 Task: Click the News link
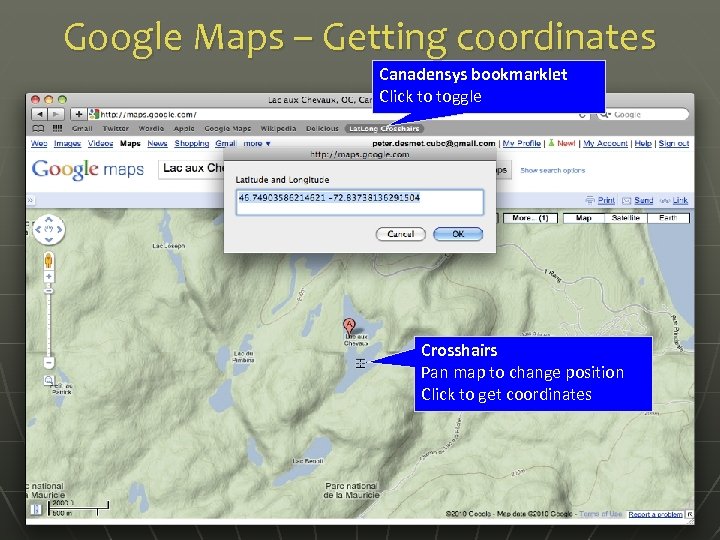coord(158,143)
